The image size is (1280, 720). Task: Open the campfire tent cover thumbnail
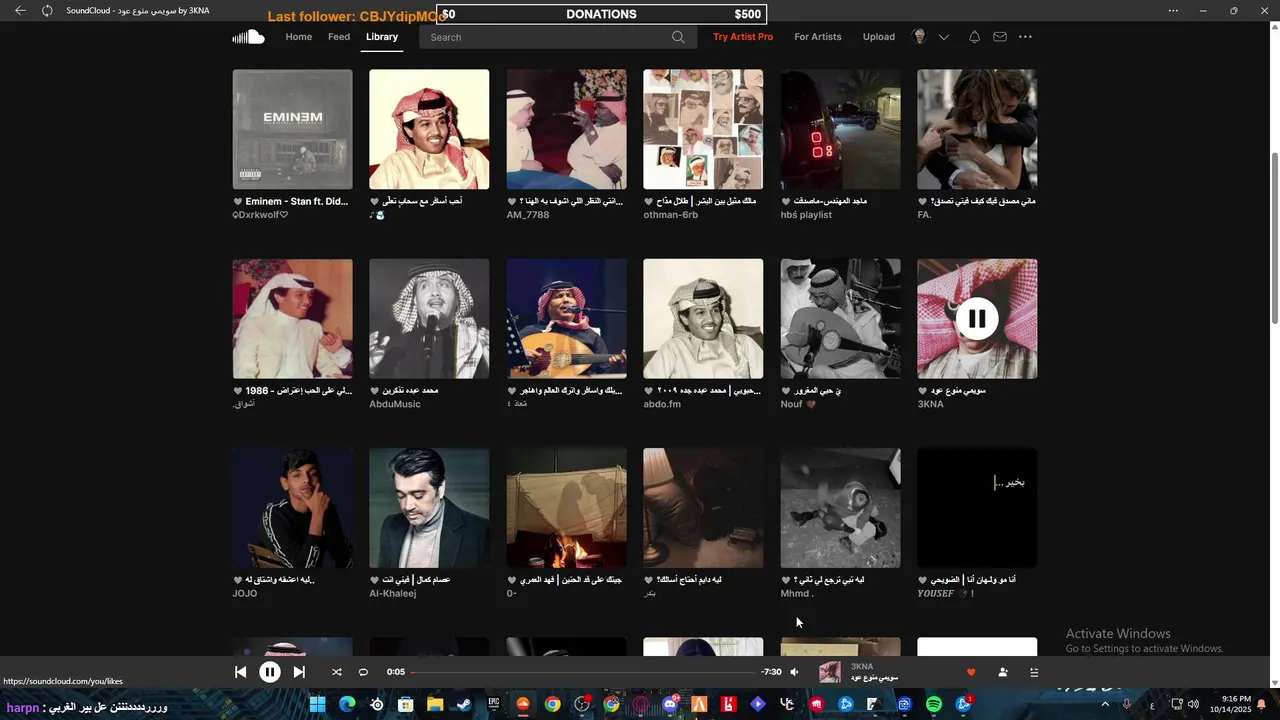[x=566, y=508]
